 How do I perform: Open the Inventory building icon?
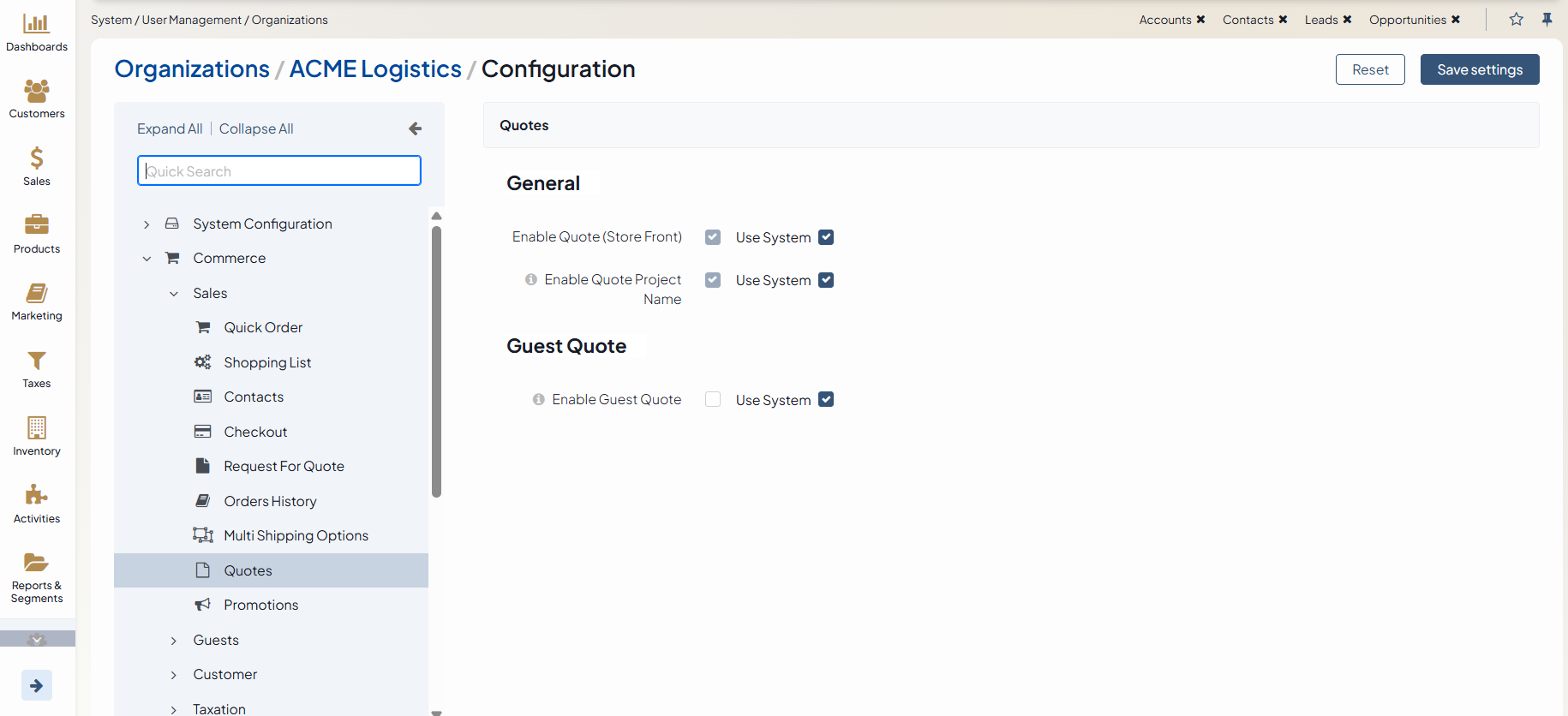pos(36,427)
